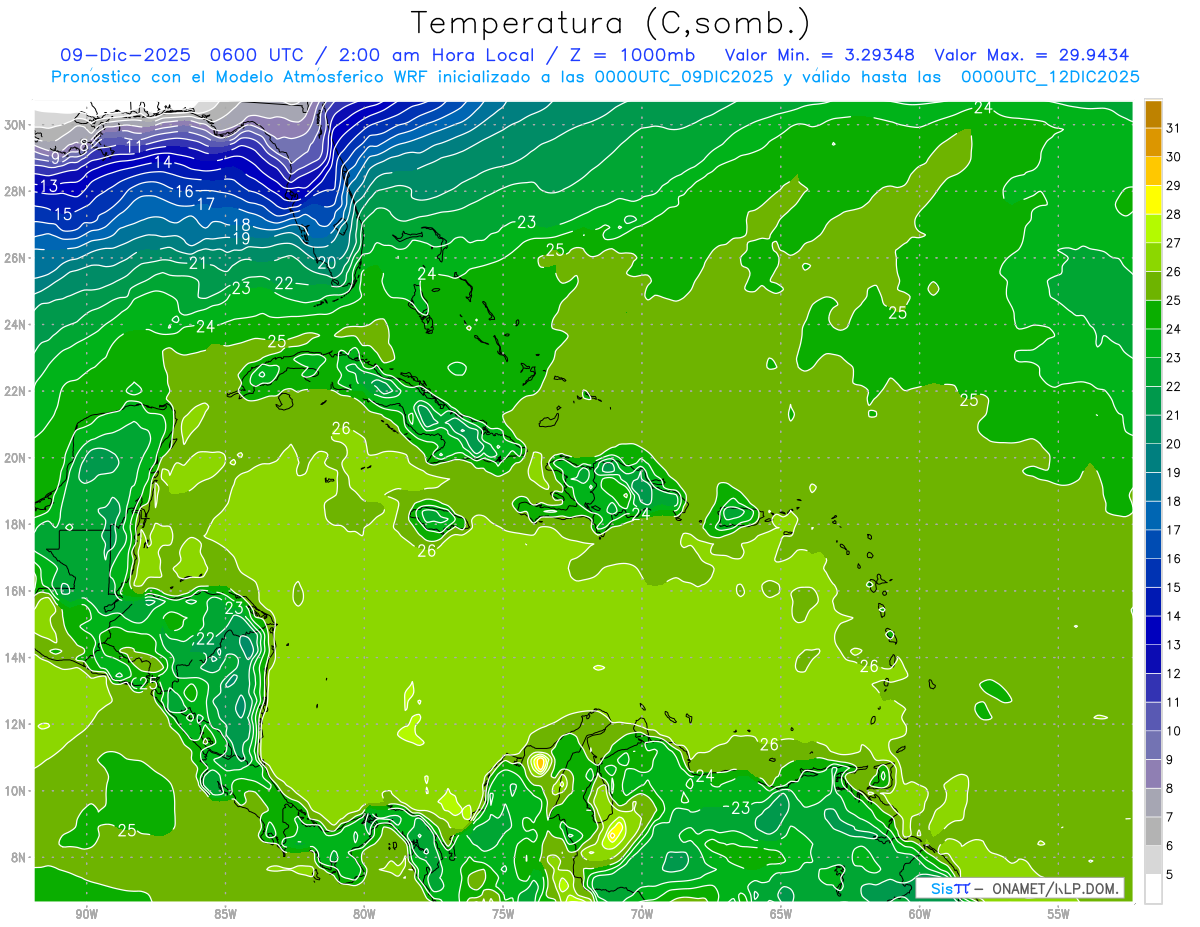Click the contour label 17 on the map
Viewport: 1200px width, 927px height.
[x=206, y=204]
